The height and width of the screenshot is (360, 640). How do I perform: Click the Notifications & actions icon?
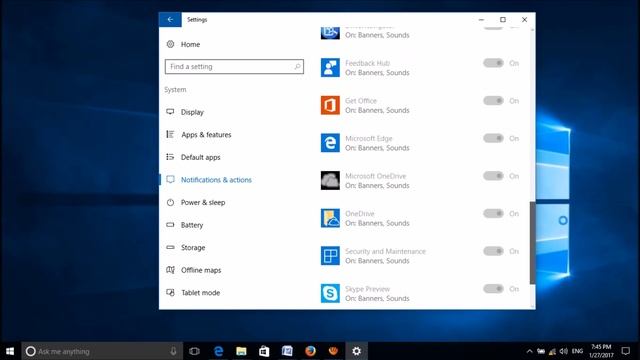tap(170, 180)
